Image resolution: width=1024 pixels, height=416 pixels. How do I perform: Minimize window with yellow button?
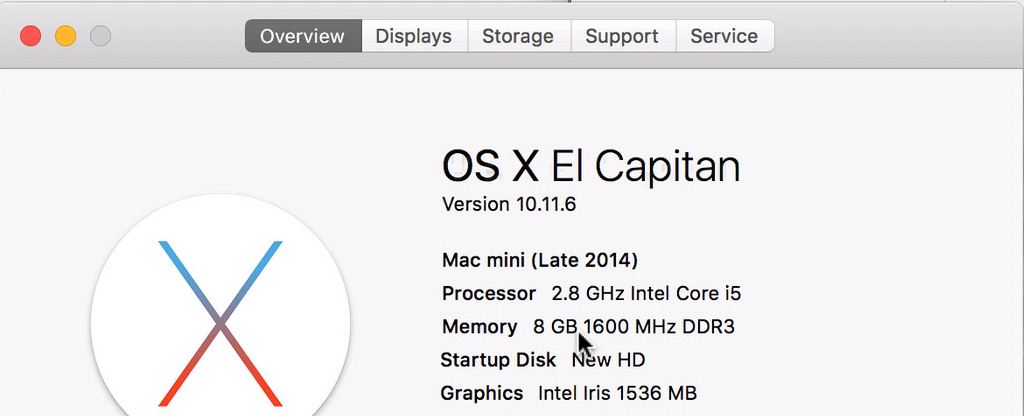(x=65, y=35)
